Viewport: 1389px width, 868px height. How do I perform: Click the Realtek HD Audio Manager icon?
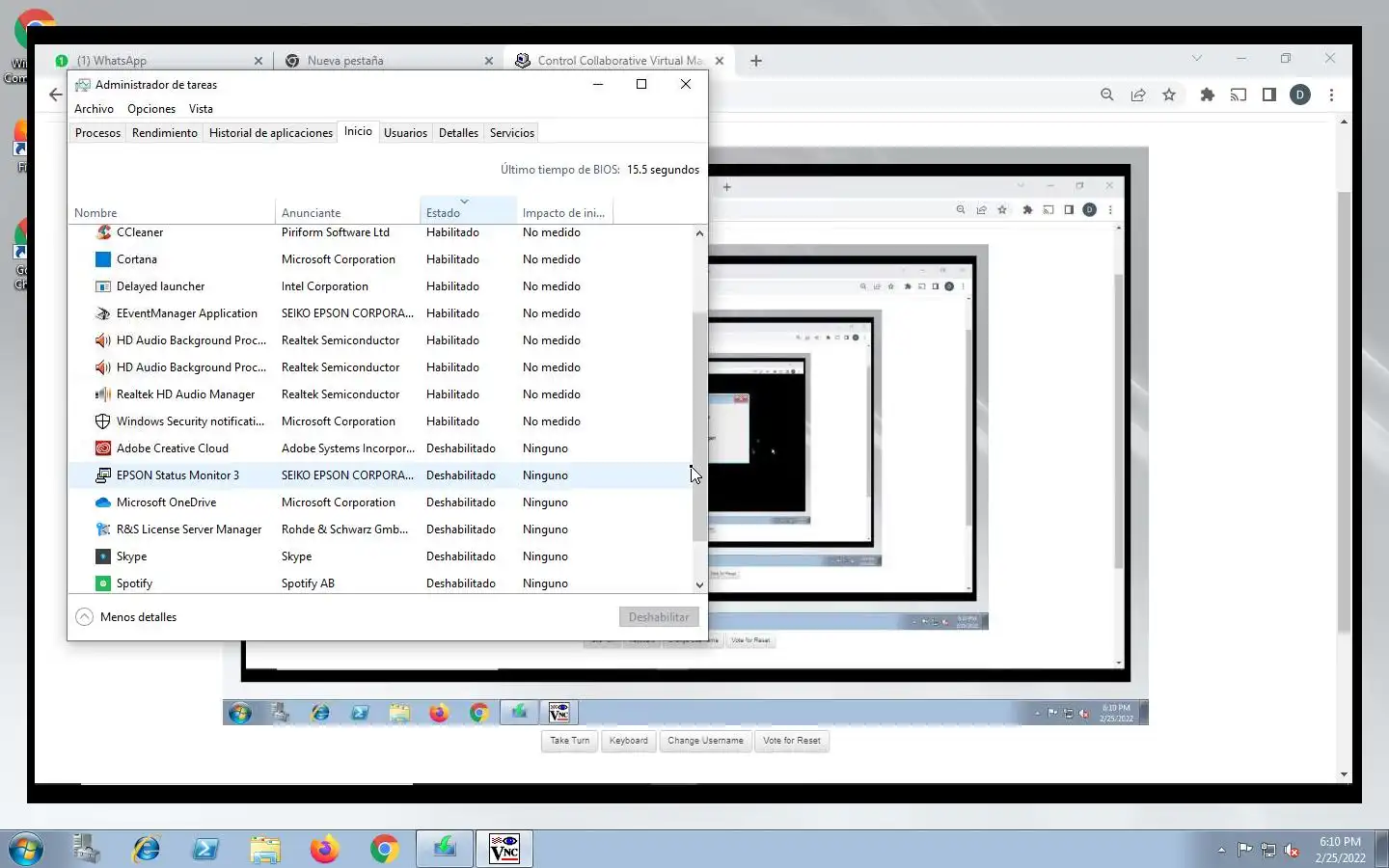[103, 394]
